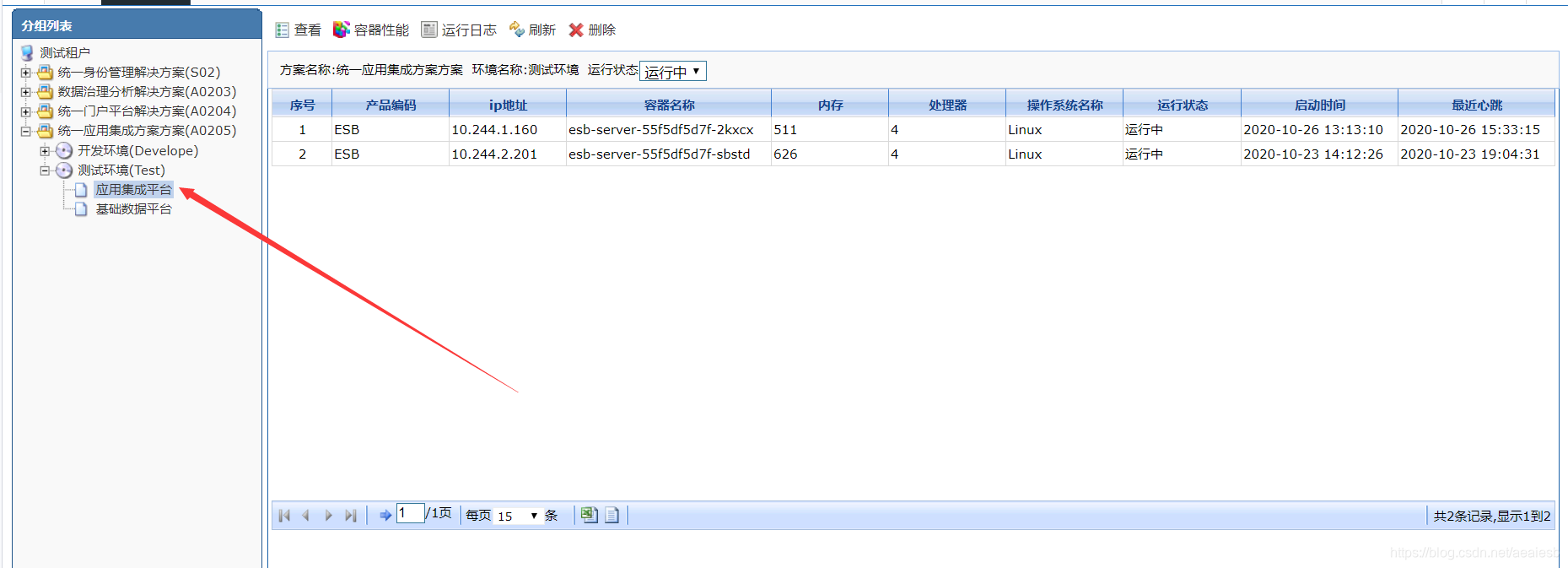Collapse 统一应用集成方案方案(A0205) tree node
Screen dimensions: 1568x568
point(25,131)
